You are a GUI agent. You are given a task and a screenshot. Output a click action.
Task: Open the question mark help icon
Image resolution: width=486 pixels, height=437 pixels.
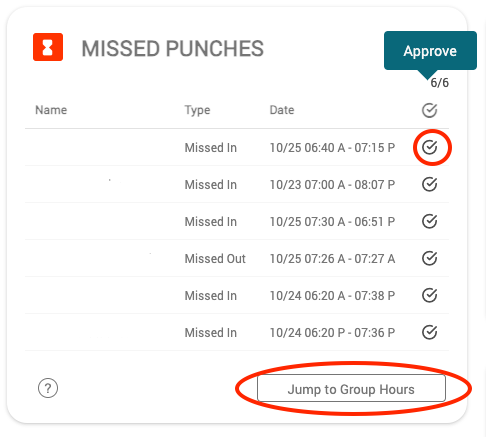[48, 388]
